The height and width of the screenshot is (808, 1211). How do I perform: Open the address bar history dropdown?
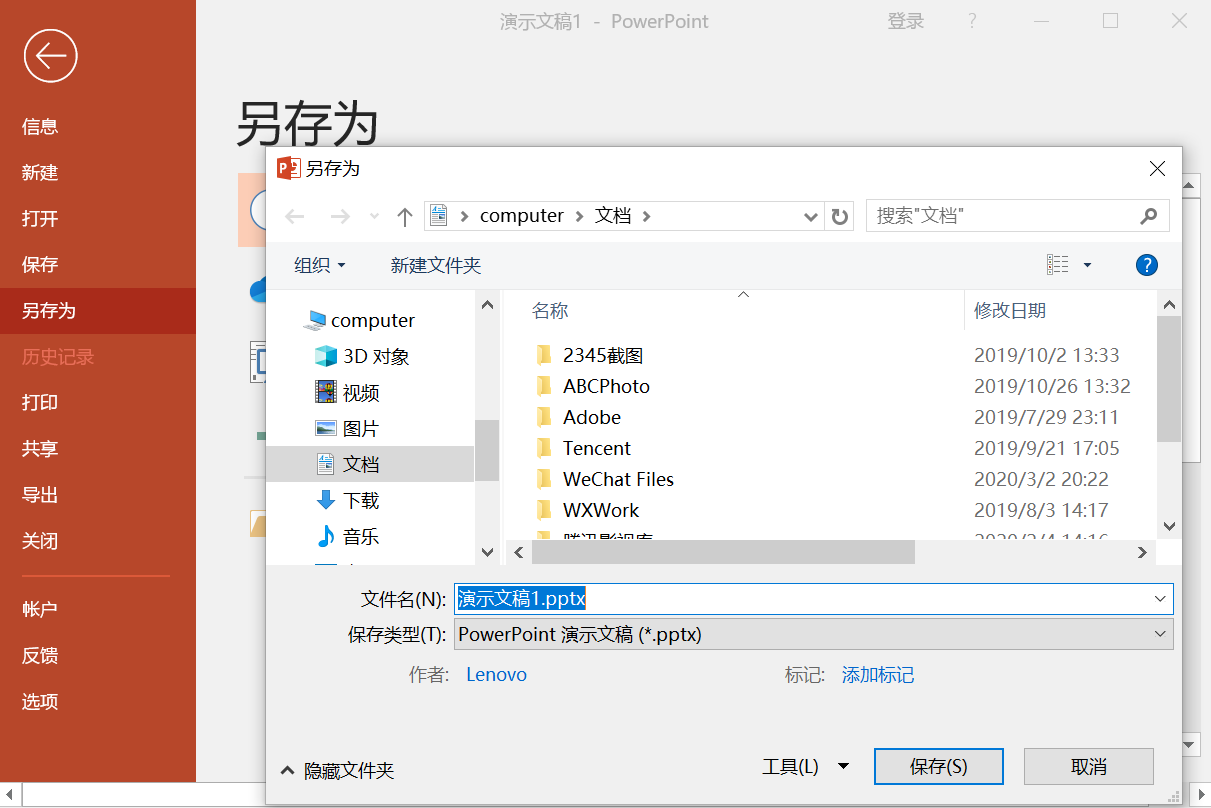(x=811, y=216)
